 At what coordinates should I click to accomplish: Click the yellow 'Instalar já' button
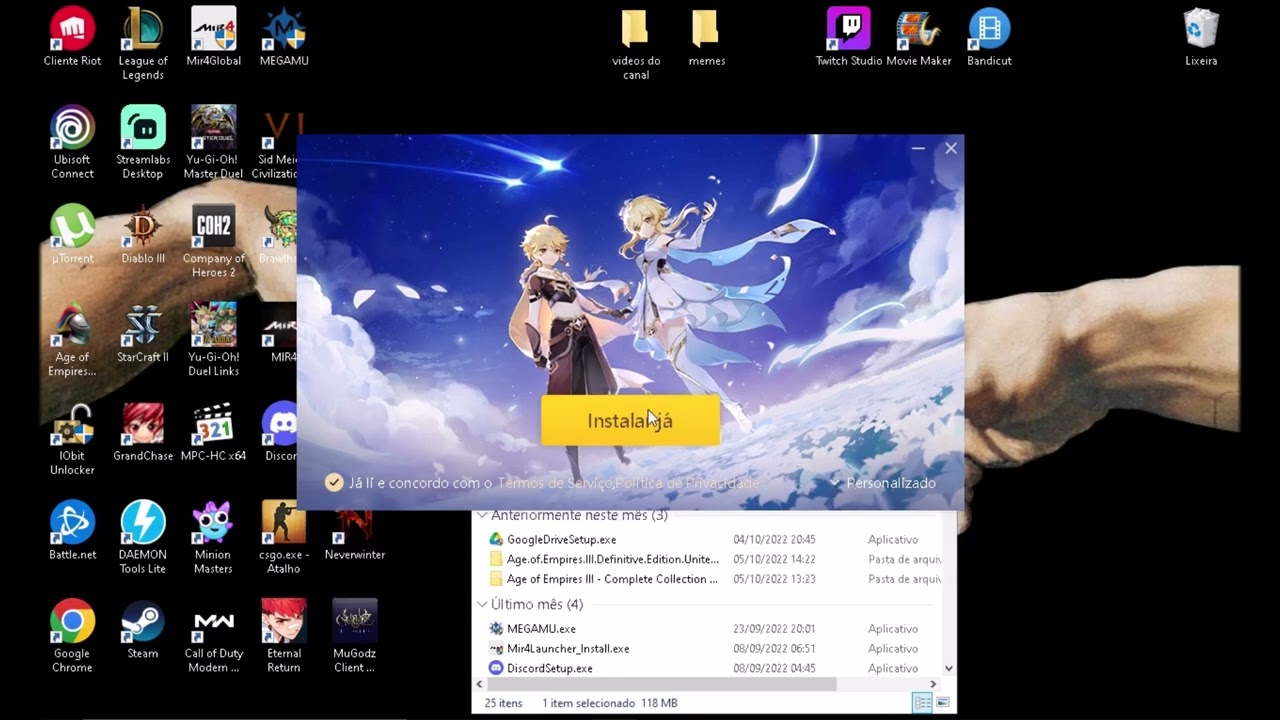tap(630, 421)
